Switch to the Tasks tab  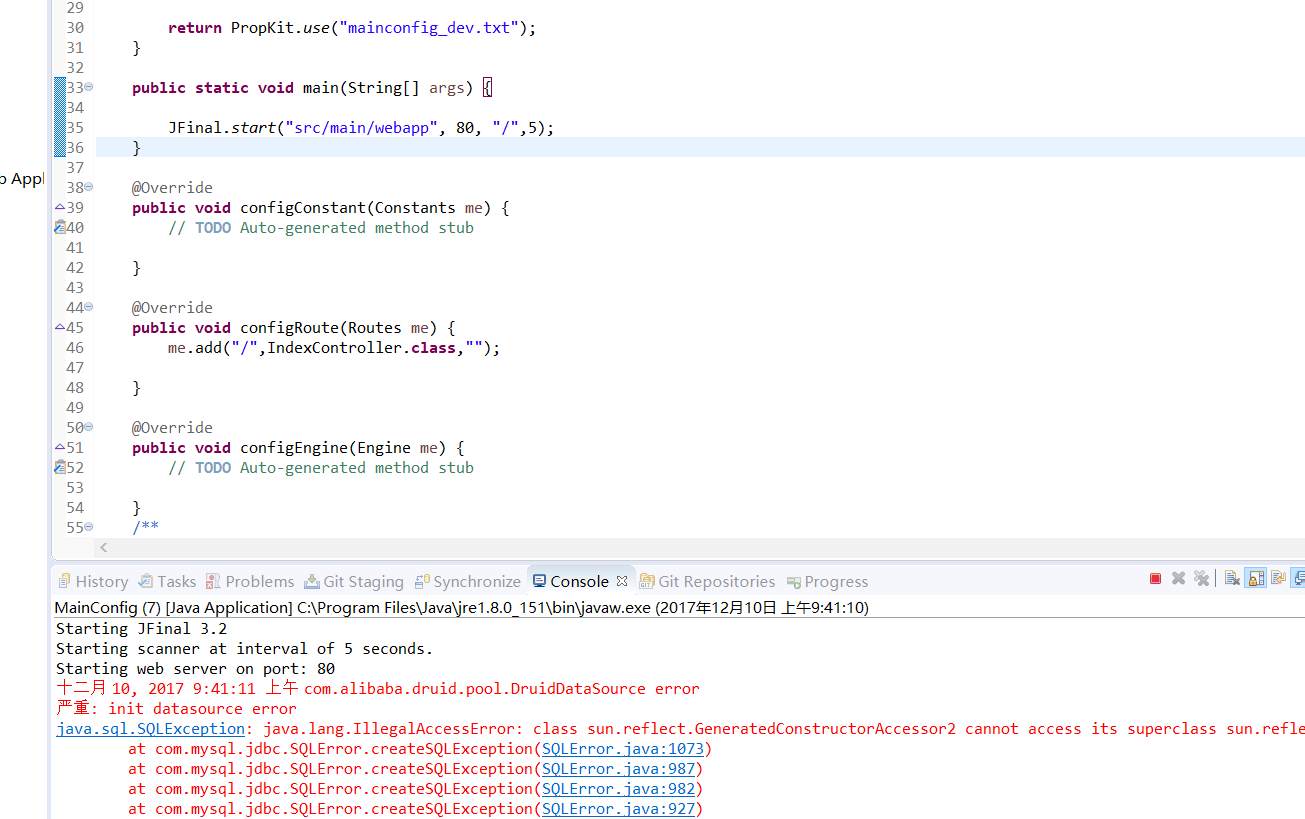167,581
